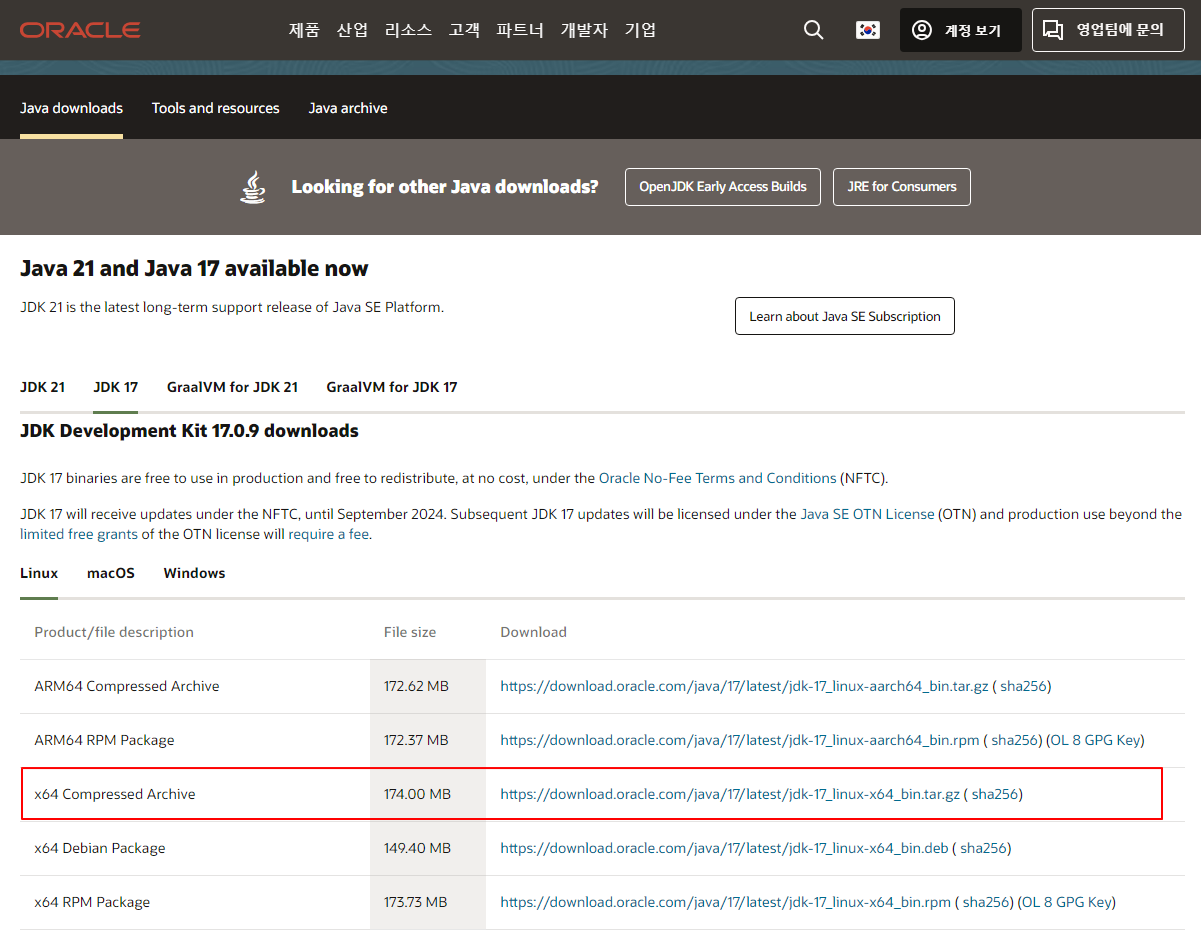1201x941 pixels.
Task: Click Java 21 and Java 17 available heading
Action: coord(194,268)
